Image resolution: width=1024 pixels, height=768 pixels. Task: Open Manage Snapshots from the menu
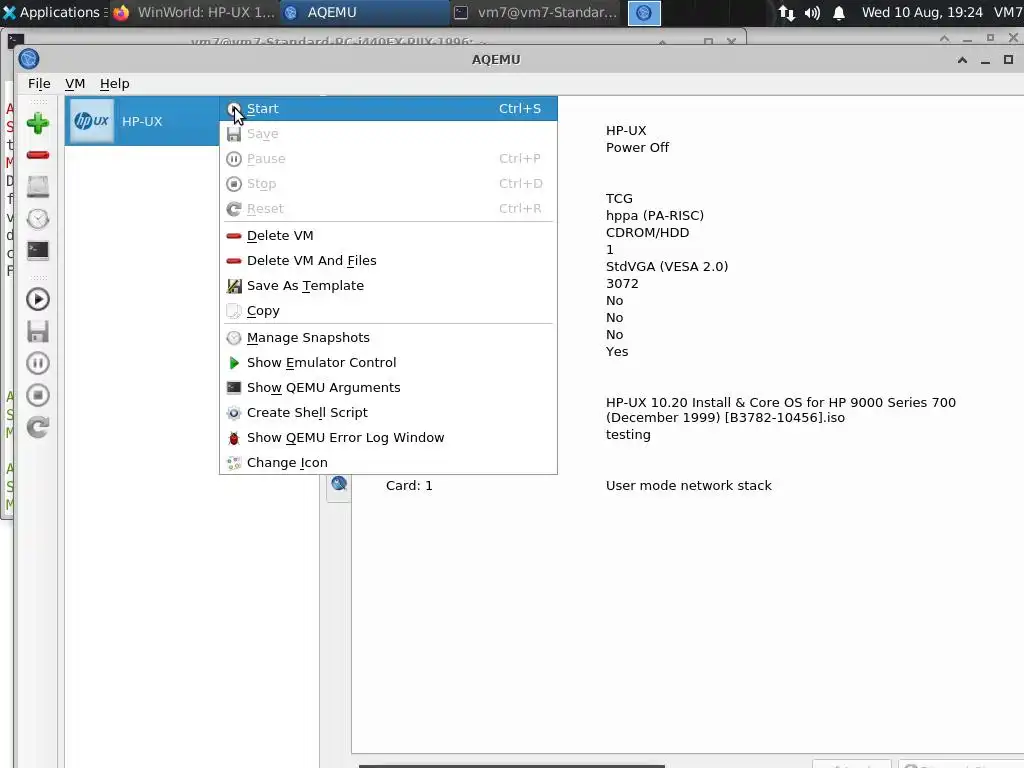click(x=389, y=338)
